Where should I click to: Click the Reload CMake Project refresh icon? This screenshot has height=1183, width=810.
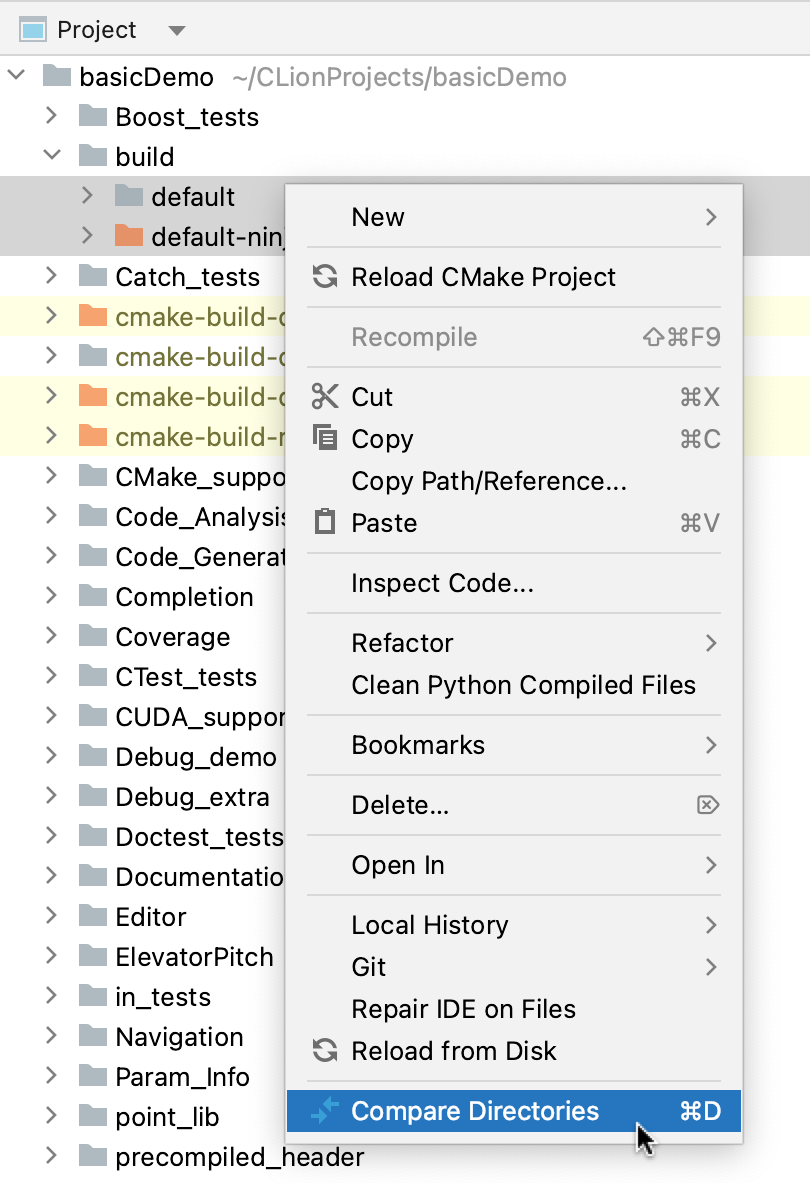tap(324, 277)
